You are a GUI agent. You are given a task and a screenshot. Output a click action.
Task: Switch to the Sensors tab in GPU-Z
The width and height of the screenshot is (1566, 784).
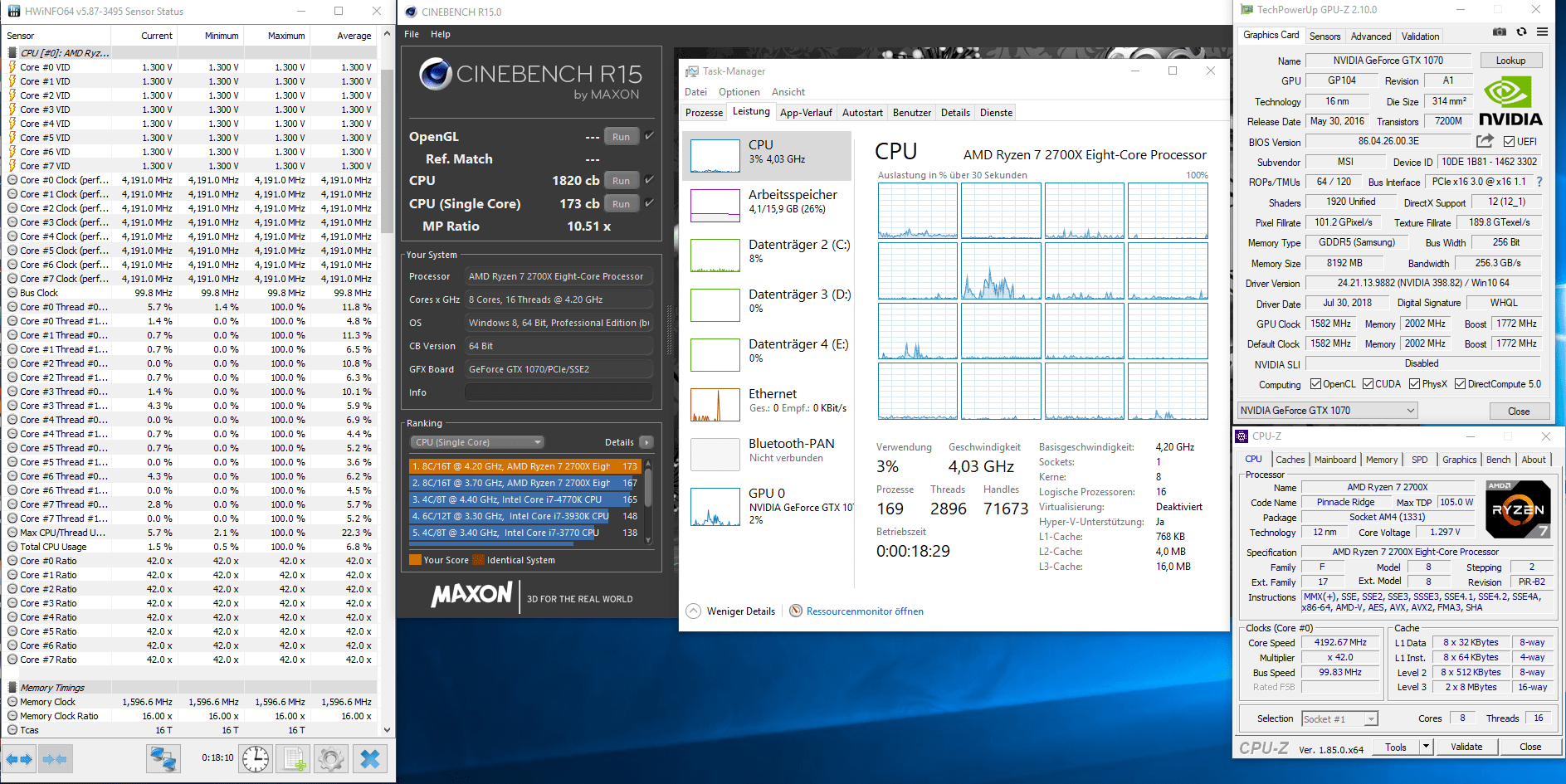pyautogui.click(x=1325, y=36)
